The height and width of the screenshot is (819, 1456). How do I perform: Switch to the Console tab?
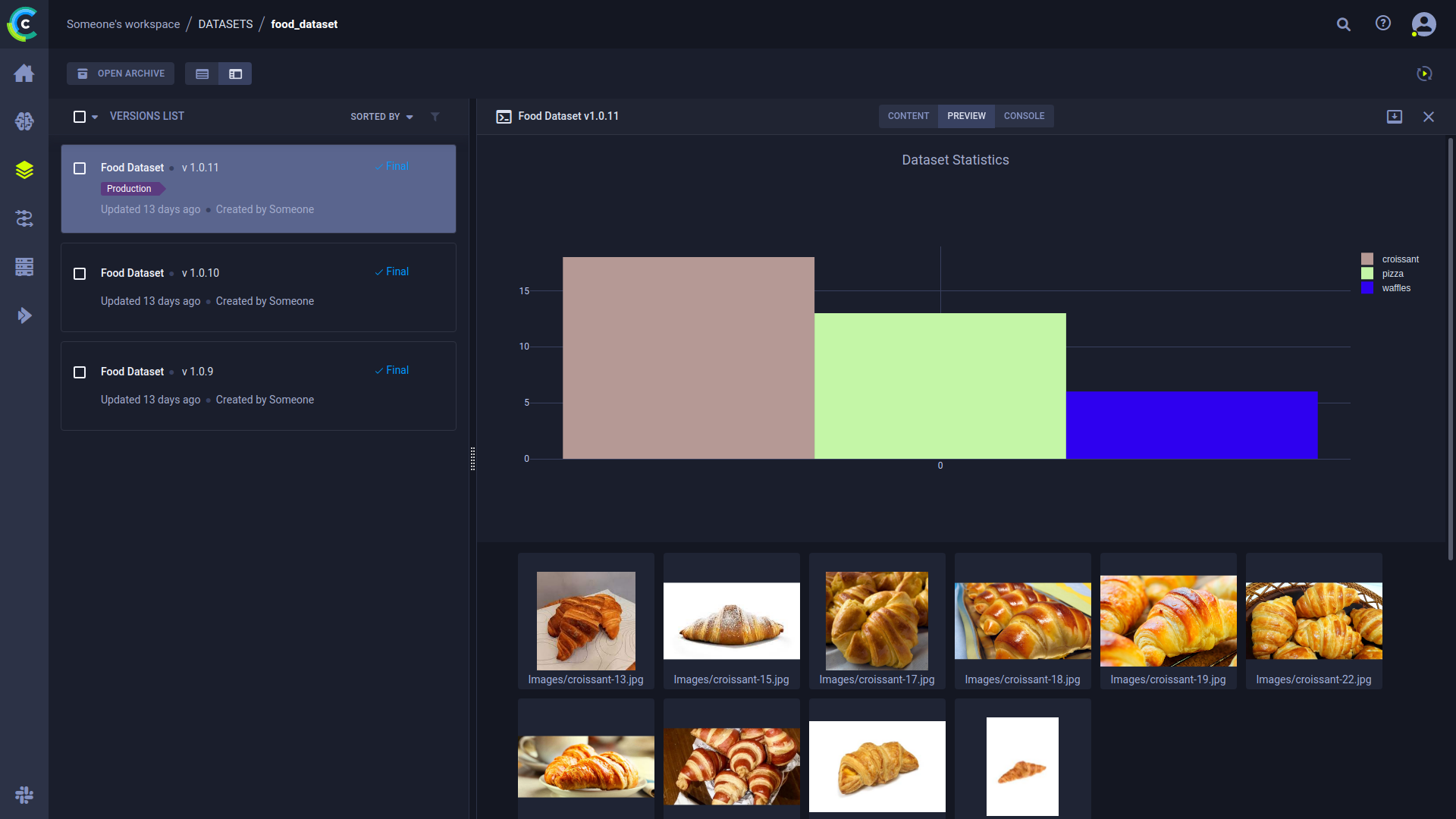click(x=1024, y=116)
